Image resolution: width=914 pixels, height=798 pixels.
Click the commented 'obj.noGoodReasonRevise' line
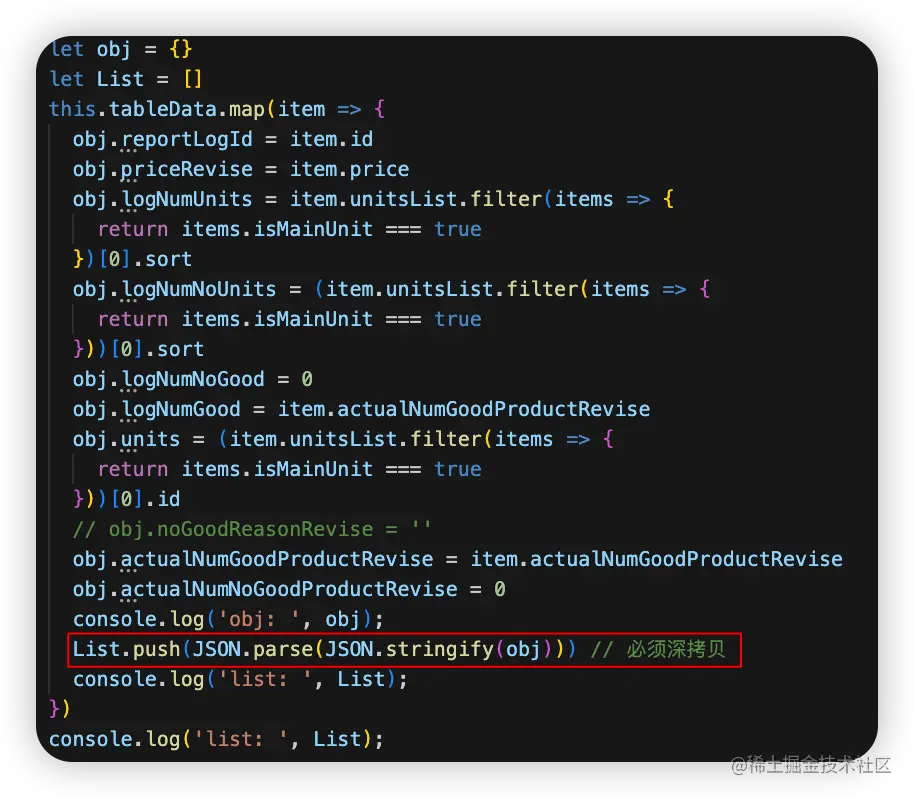(x=252, y=529)
